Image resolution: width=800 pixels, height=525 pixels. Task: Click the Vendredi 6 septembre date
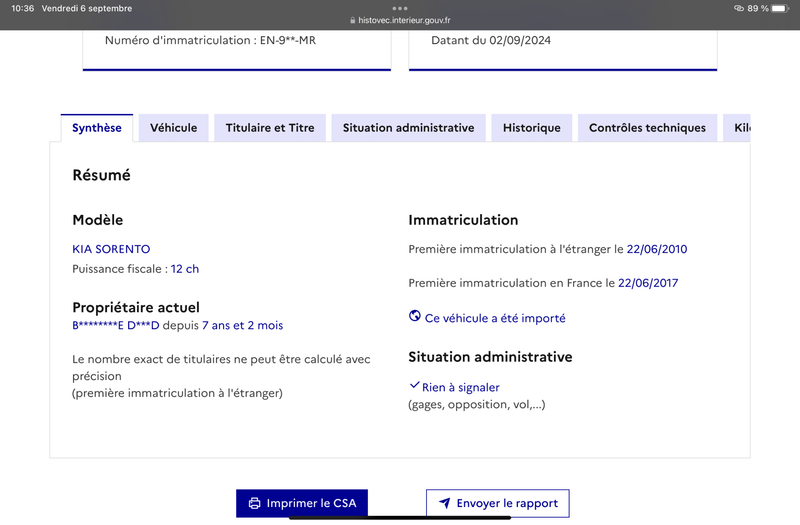87,8
